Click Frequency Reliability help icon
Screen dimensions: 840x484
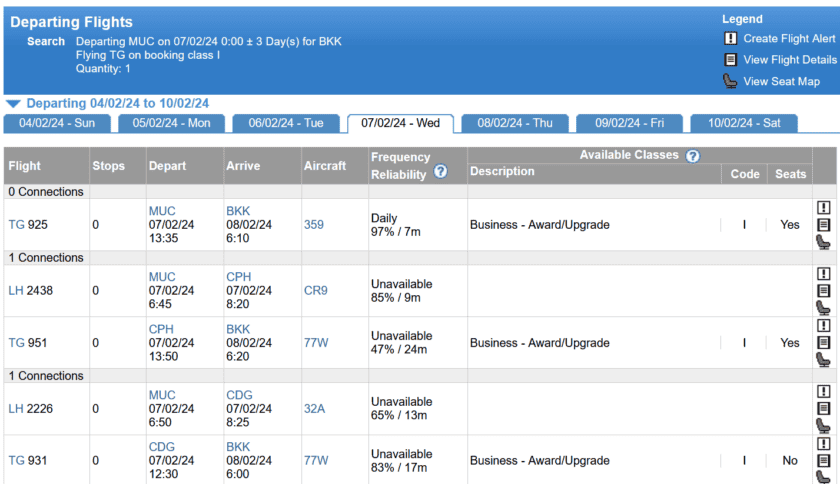coord(440,173)
